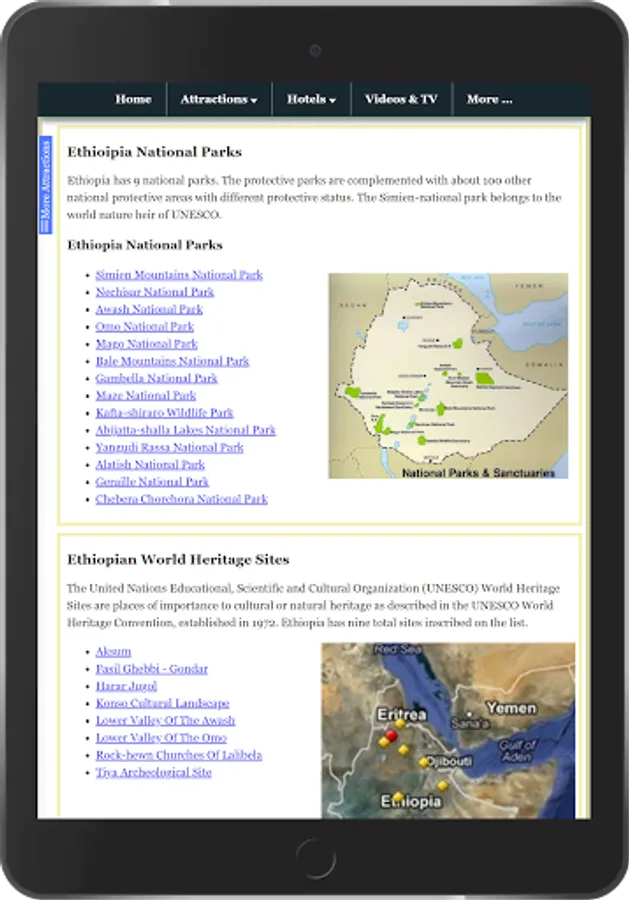Open the More Attractions side tab
Screen dimensions: 629x900
pyautogui.click(x=45, y=185)
